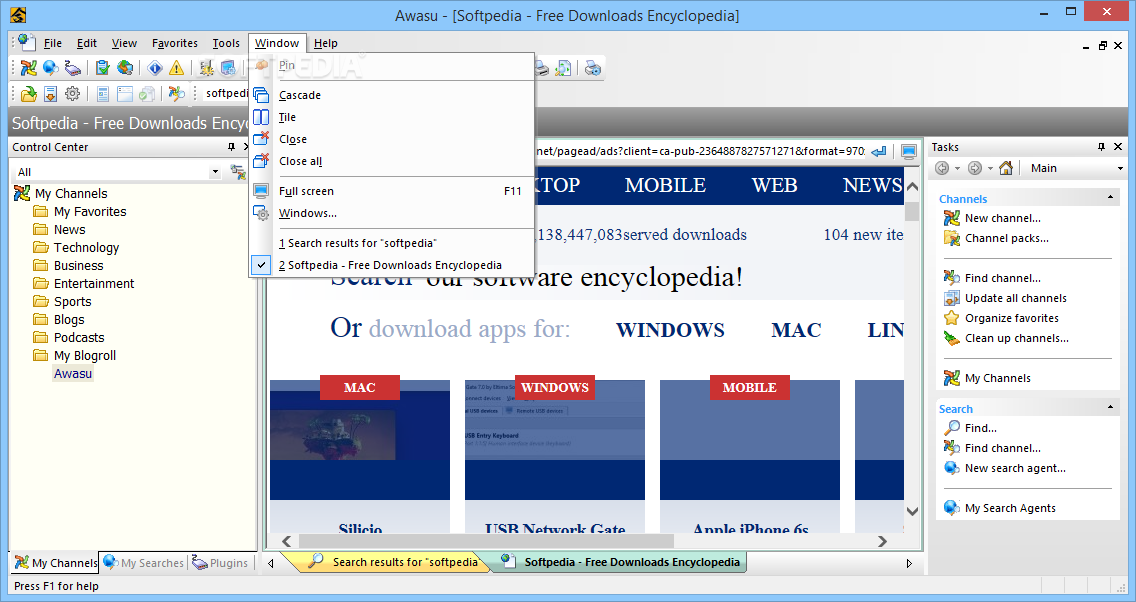Switch to the My Searches tab

point(144,563)
